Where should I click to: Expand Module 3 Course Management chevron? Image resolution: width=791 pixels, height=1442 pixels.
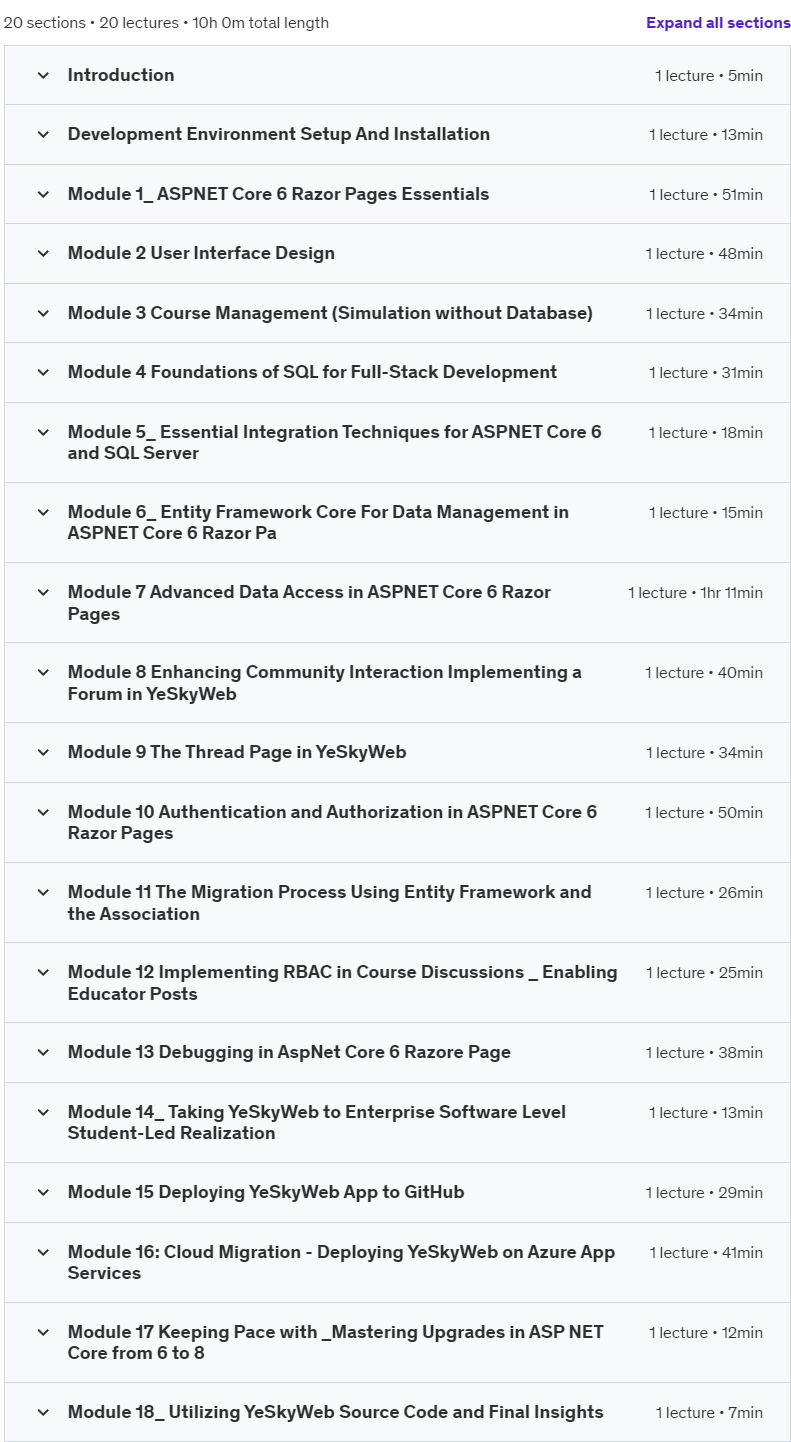(43, 313)
